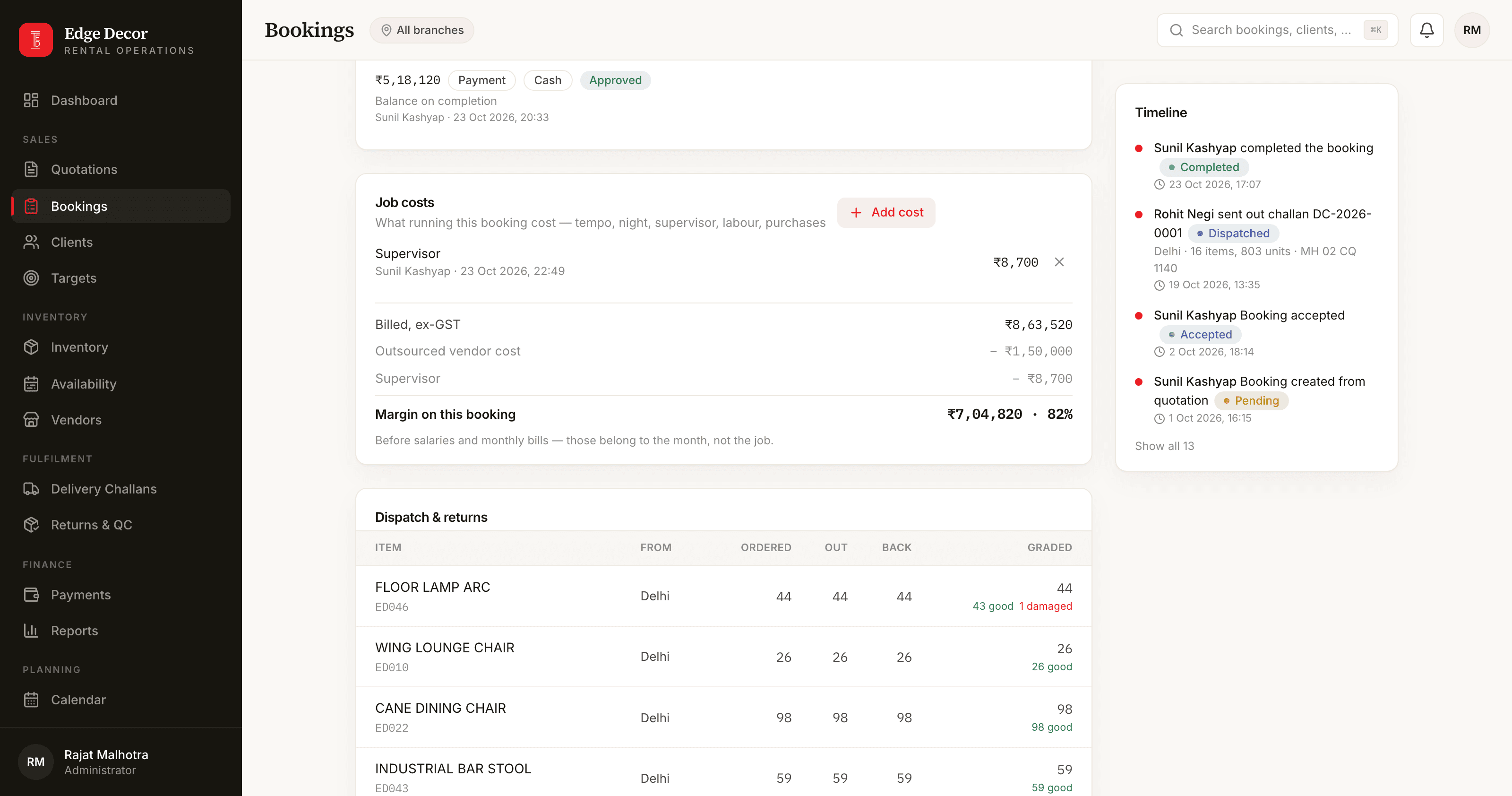Click the Calendar icon under Planning

(31, 700)
